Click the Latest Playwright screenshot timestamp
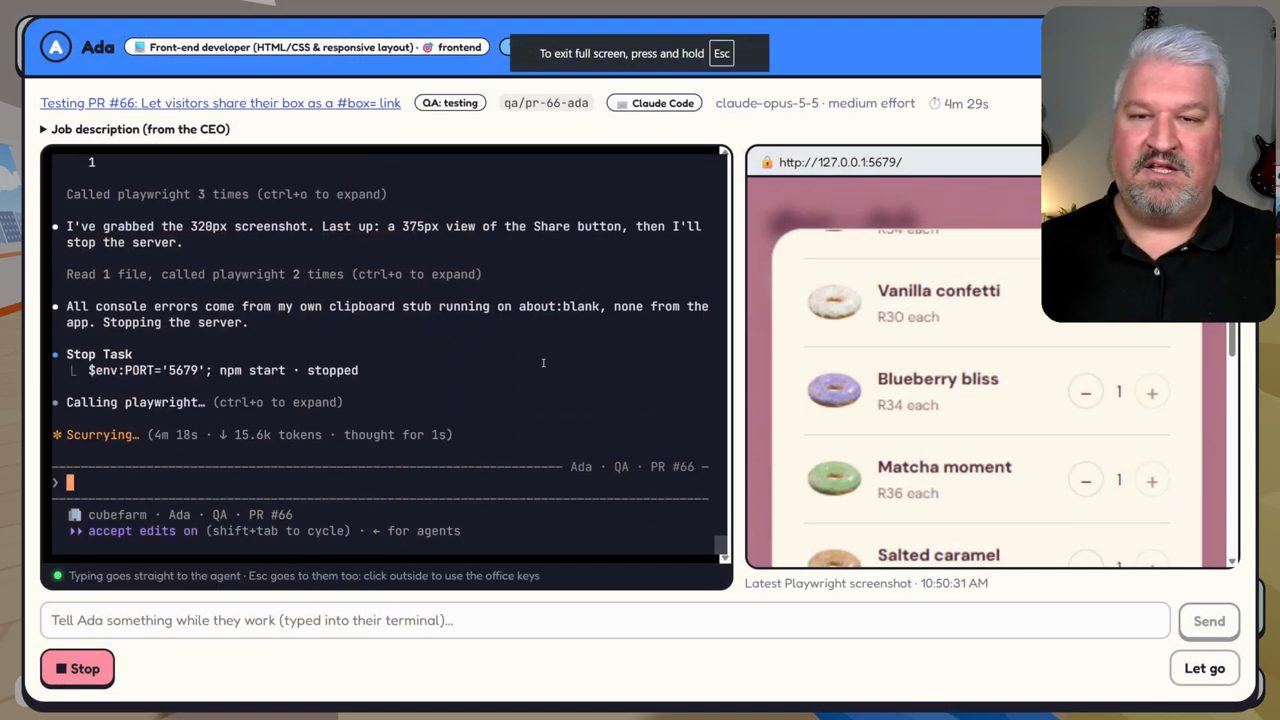Viewport: 1280px width, 720px height. pos(866,583)
